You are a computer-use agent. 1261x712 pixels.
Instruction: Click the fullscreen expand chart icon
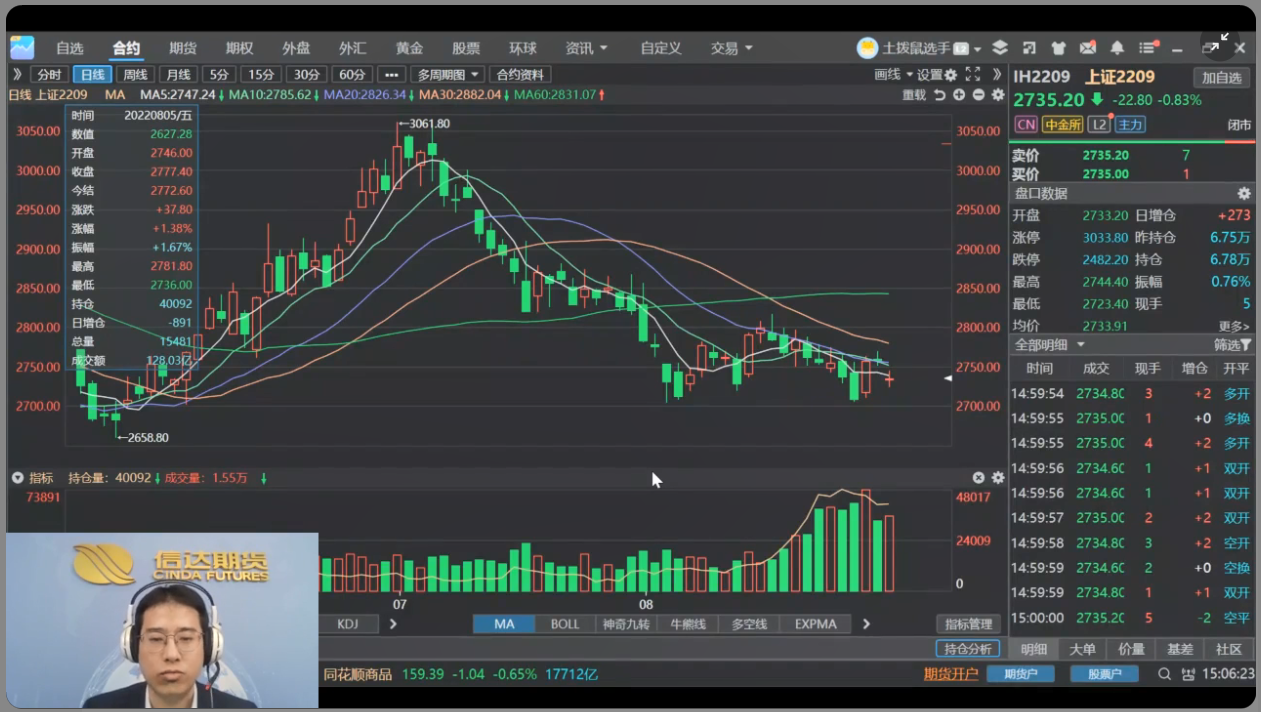coord(971,75)
